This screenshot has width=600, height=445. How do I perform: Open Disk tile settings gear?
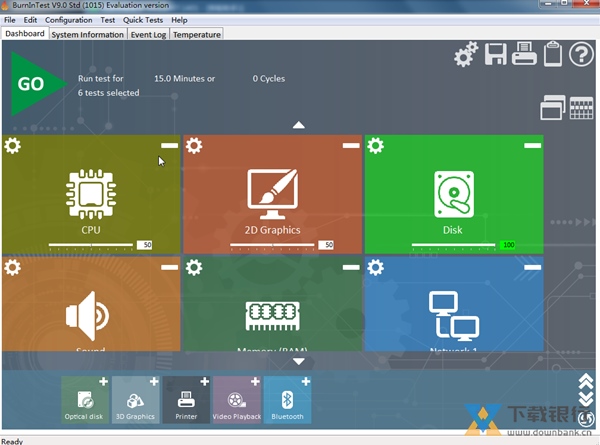(375, 146)
